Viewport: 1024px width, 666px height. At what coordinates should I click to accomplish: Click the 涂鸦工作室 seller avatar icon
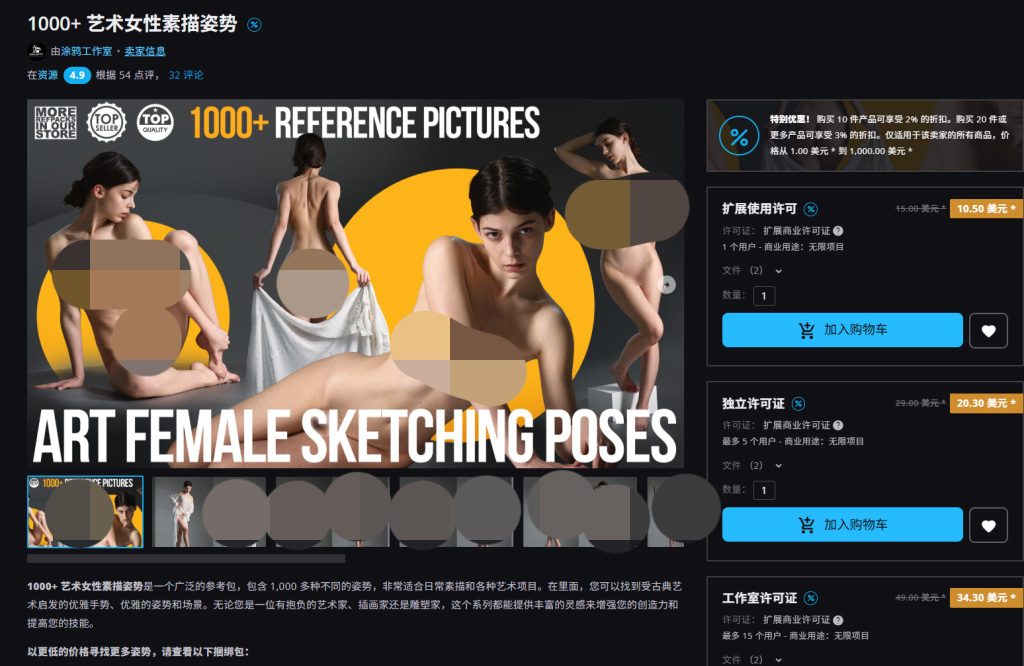click(x=35, y=51)
